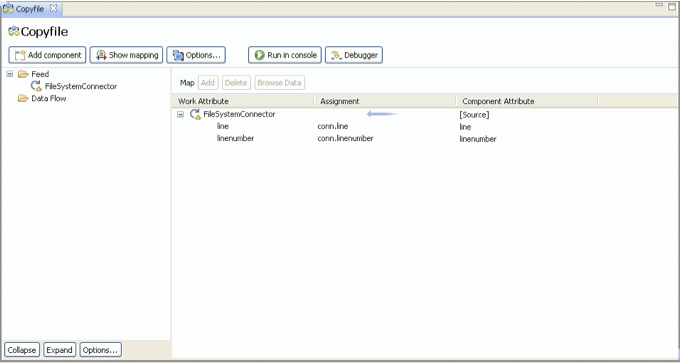Click the Add component button
680x363 pixels.
(47, 55)
